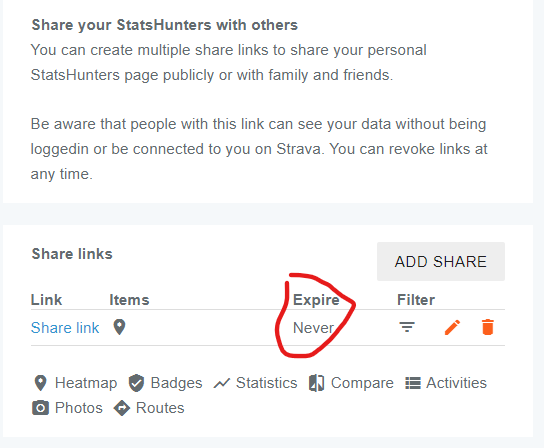544x448 pixels.
Task: Open the Share link hyperlink
Action: (65, 328)
